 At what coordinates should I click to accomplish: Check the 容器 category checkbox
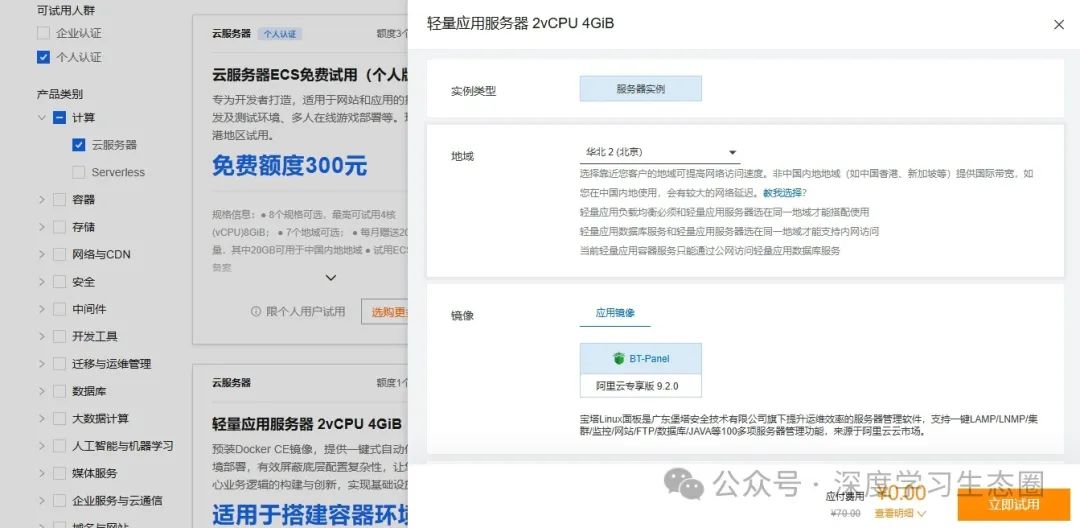point(59,200)
